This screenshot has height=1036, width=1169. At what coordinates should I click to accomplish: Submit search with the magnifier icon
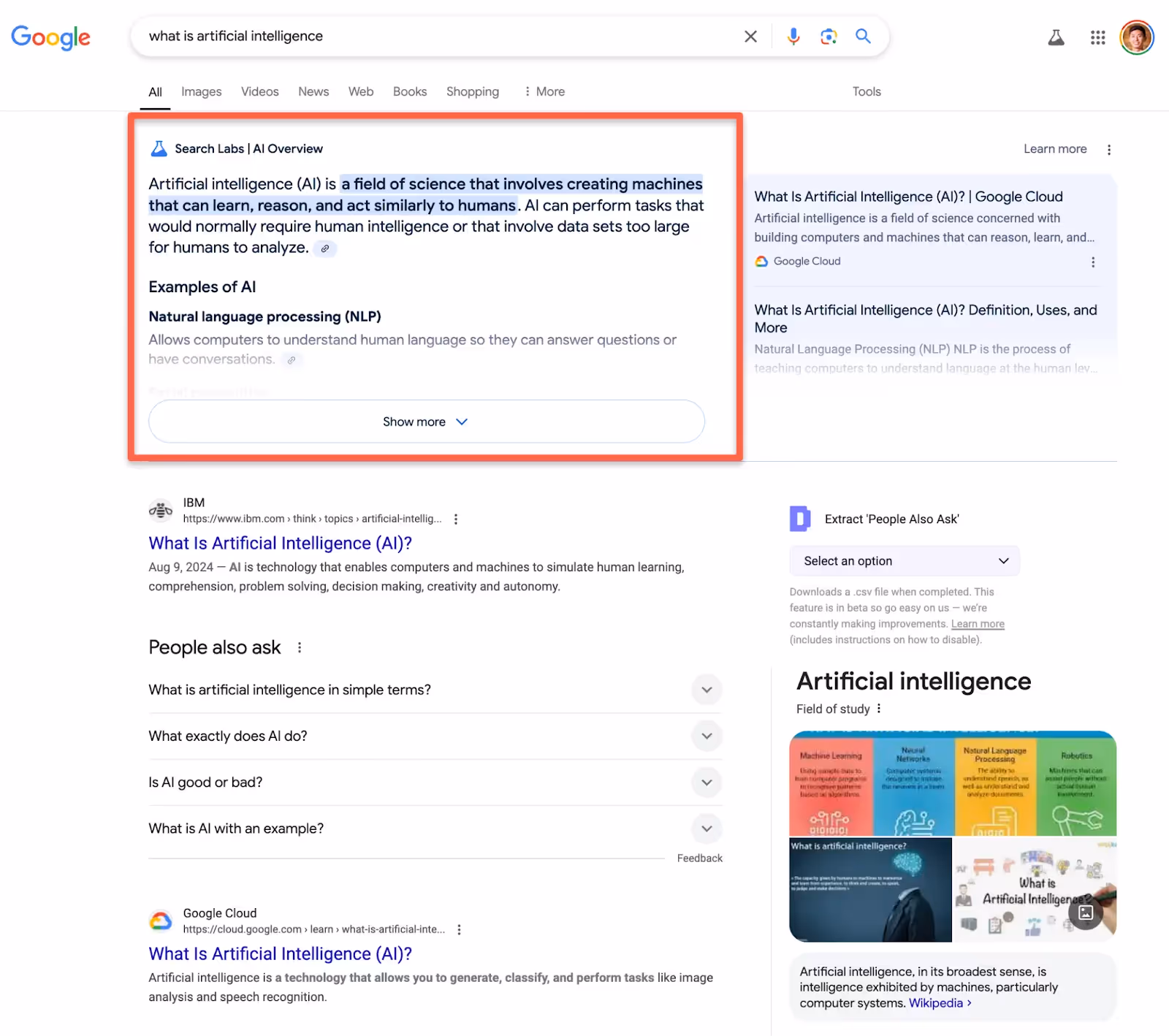pos(863,36)
